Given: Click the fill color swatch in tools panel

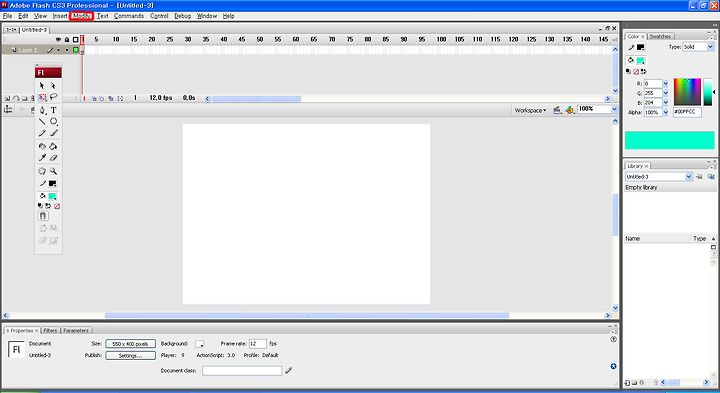Looking at the screenshot, I should point(52,196).
